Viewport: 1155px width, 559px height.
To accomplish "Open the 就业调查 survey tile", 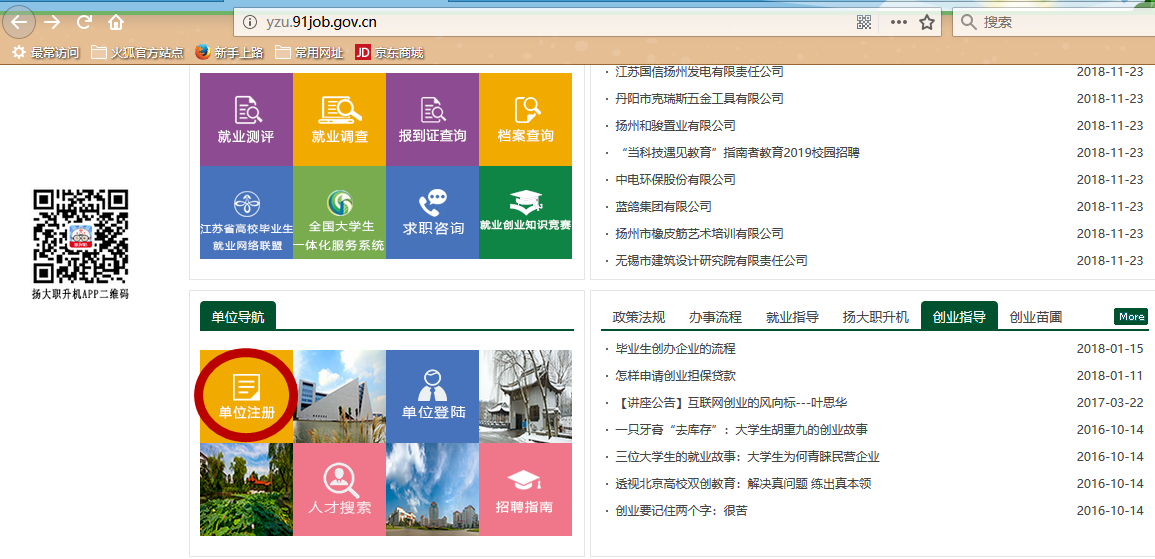I will click(x=339, y=119).
